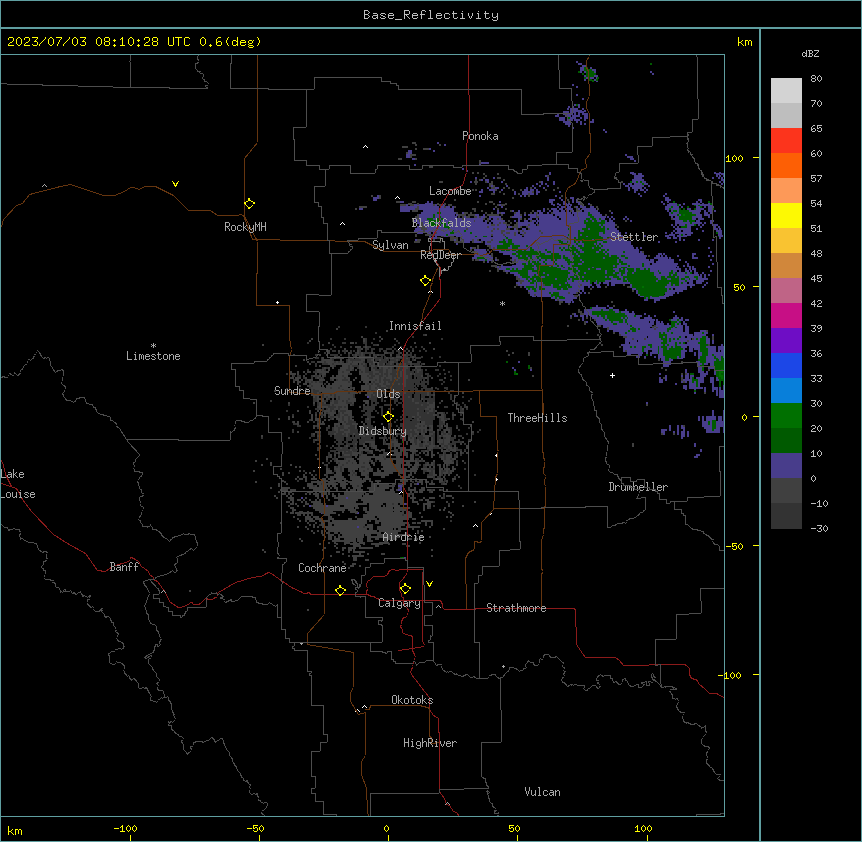Click the Ponoka city label
The height and width of the screenshot is (842, 862).
pyautogui.click(x=480, y=136)
